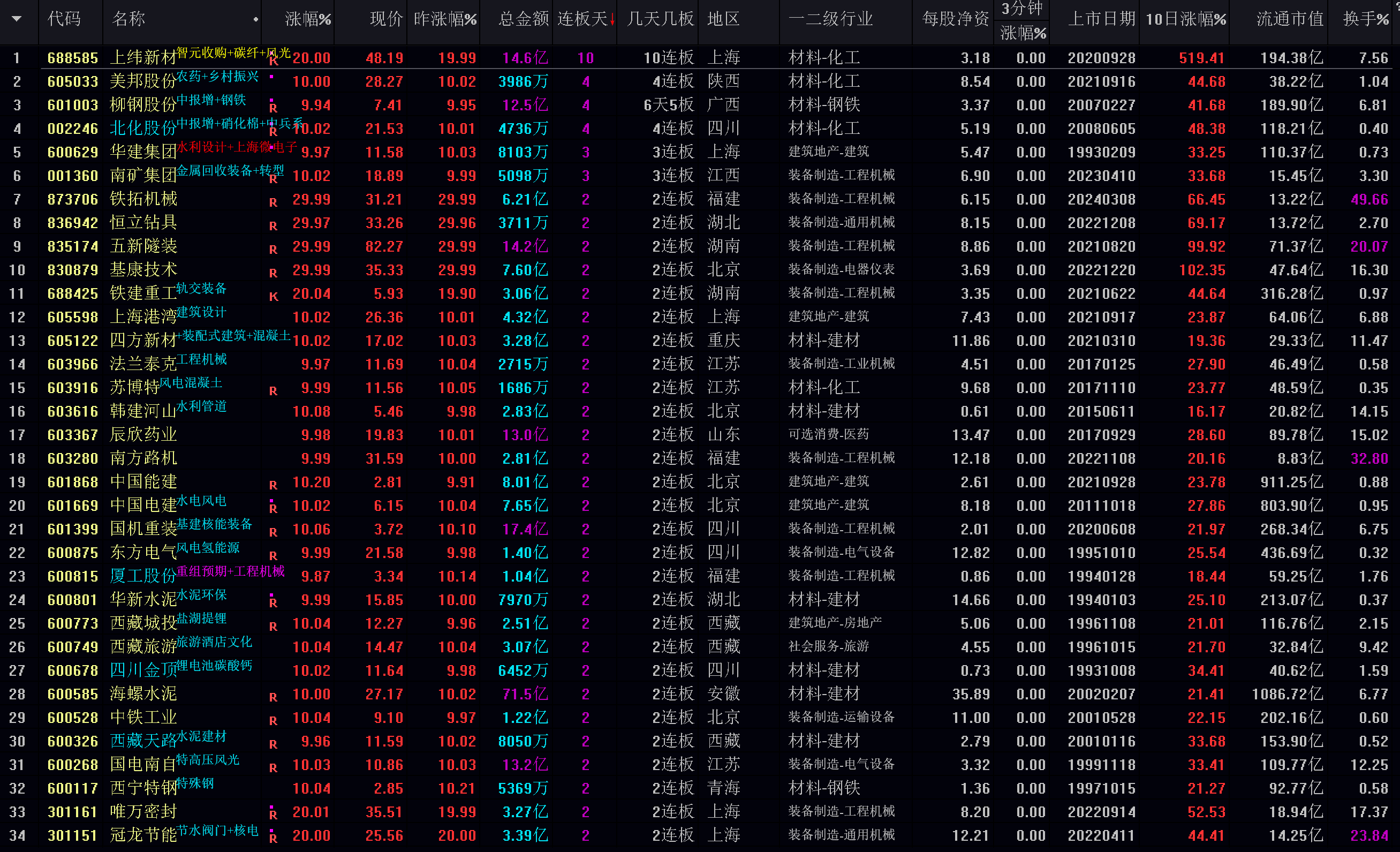Select stock code 688585
Viewport: 1400px width, 852px height.
[x=73, y=58]
